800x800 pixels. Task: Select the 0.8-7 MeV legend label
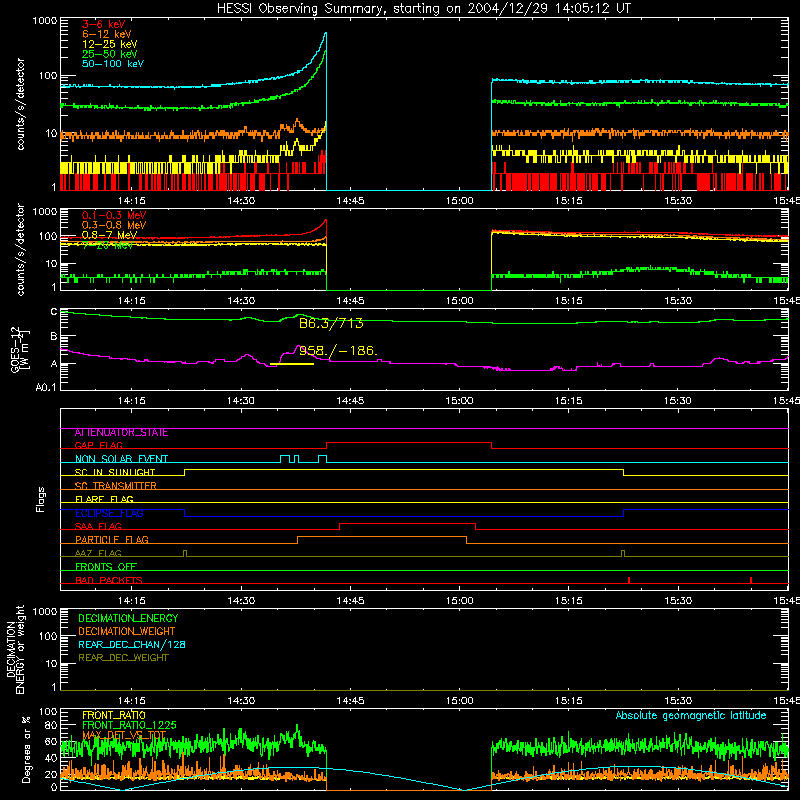click(110, 235)
